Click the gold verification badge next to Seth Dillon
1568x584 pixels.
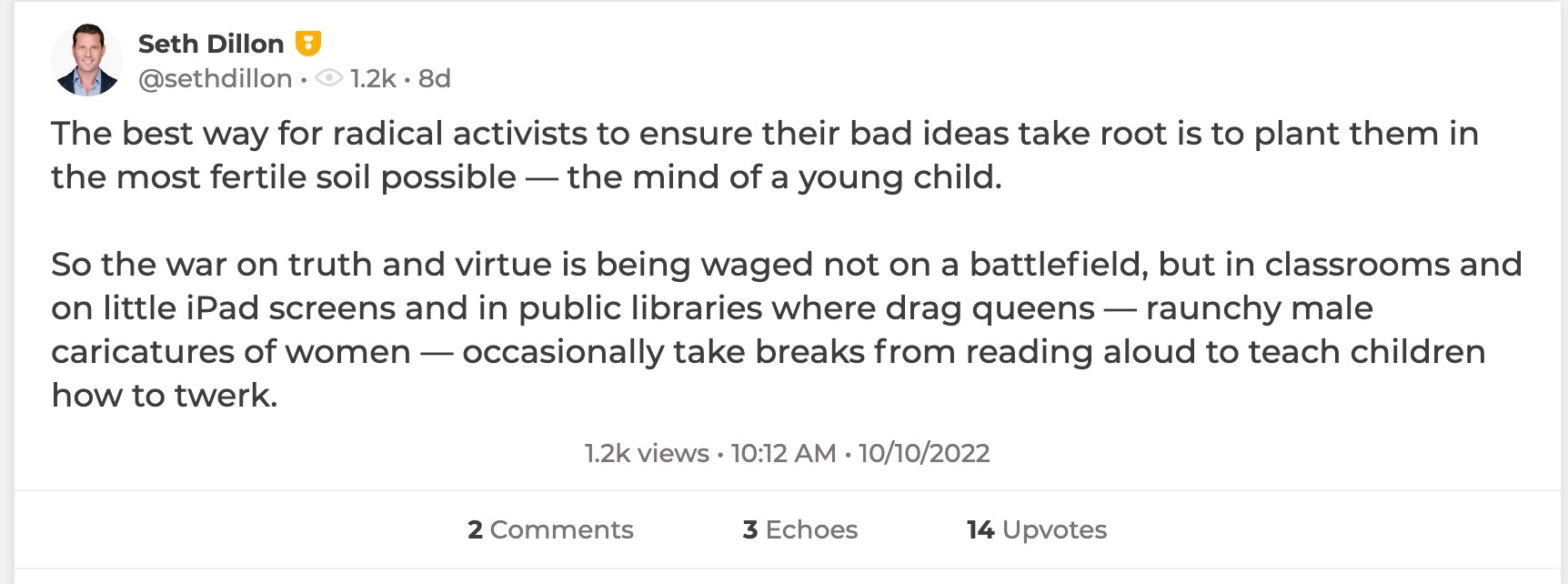pos(309,41)
